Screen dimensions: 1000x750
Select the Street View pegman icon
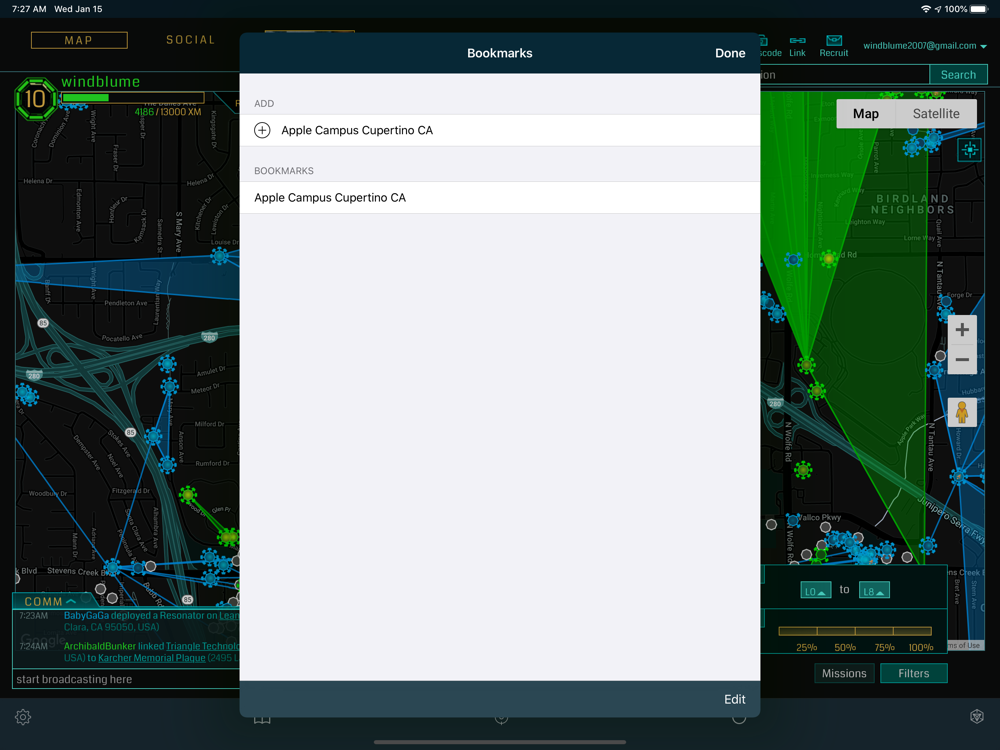click(x=962, y=412)
